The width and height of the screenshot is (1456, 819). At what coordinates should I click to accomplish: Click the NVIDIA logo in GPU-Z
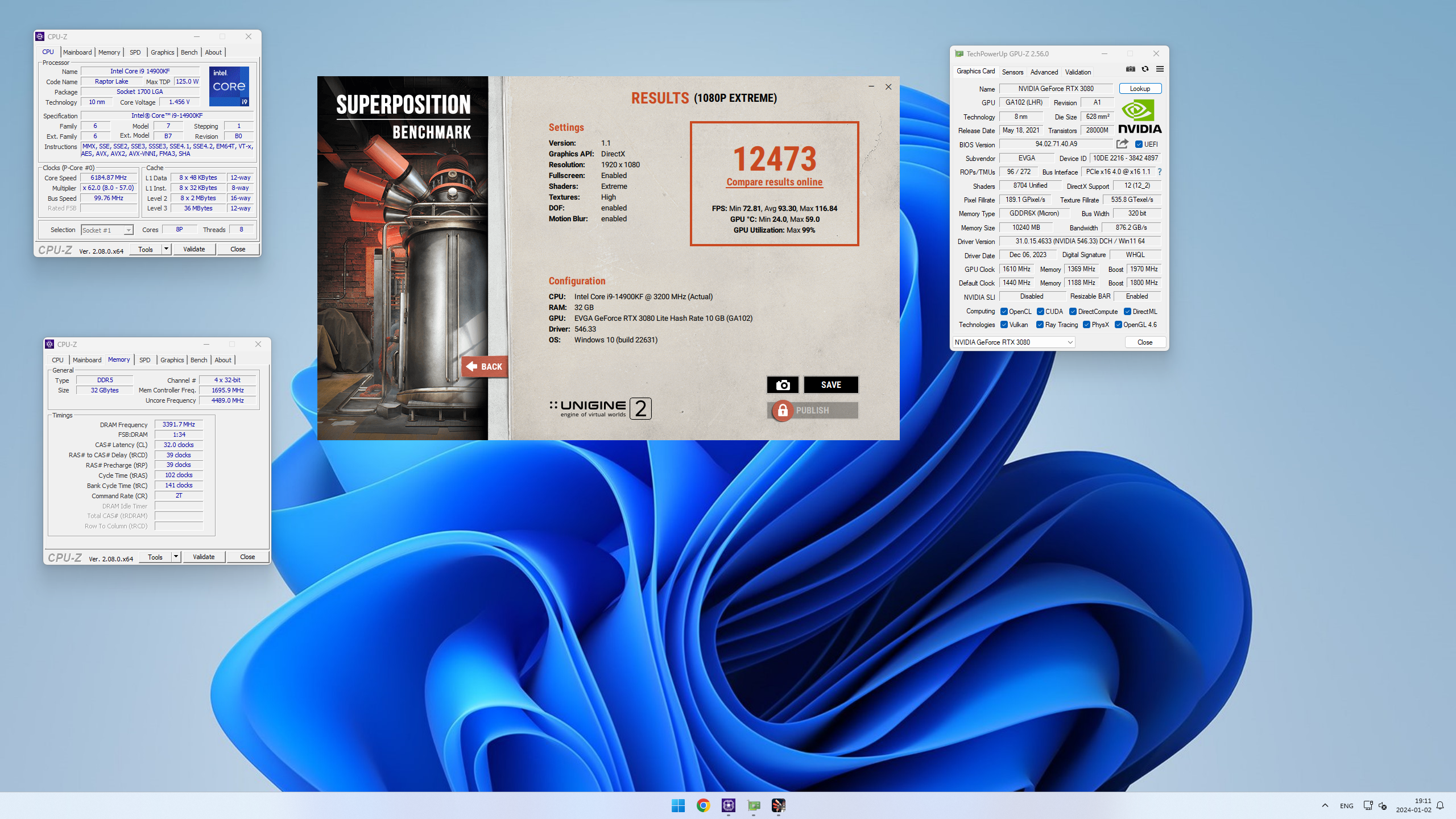[1140, 117]
